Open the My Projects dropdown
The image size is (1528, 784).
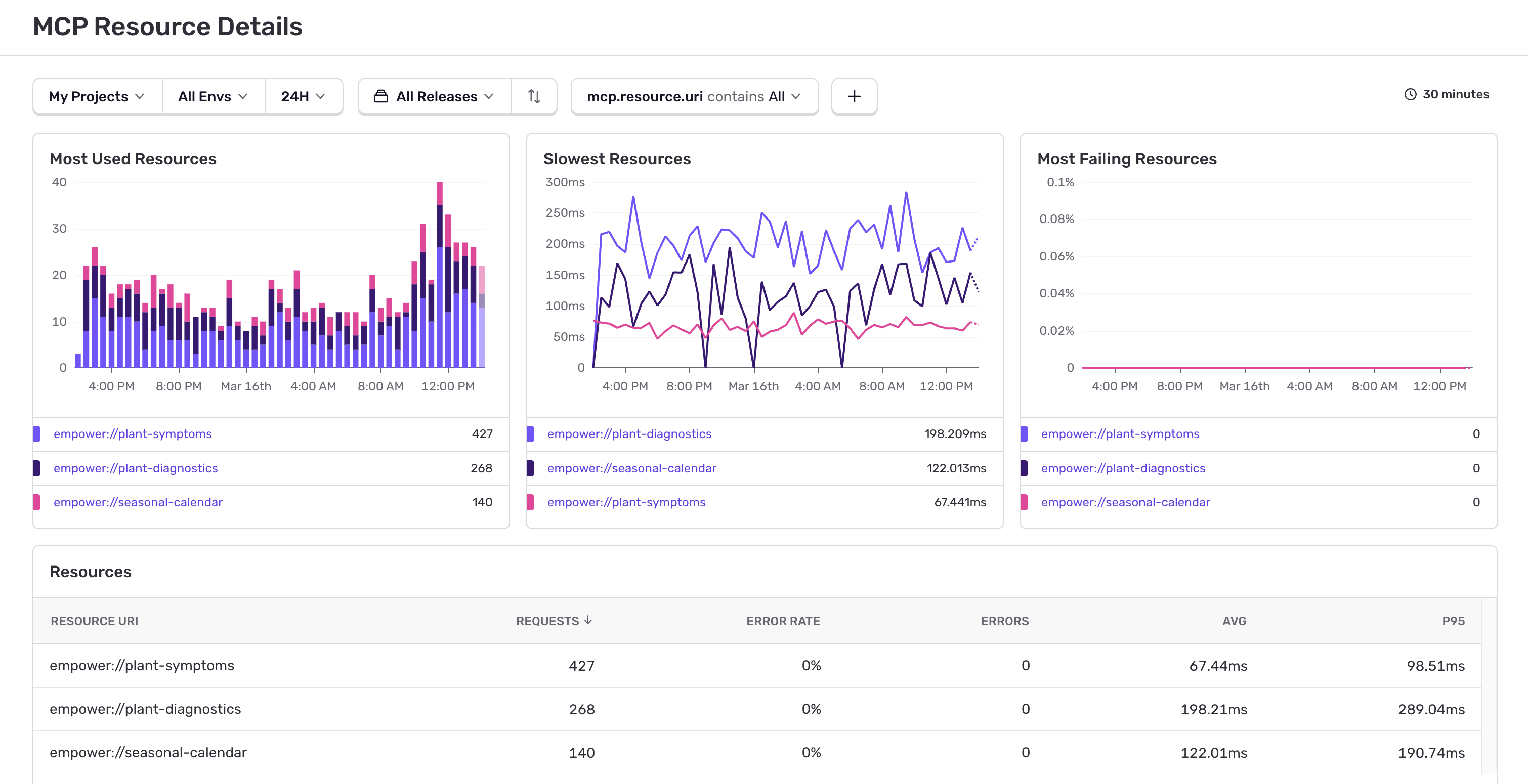97,96
